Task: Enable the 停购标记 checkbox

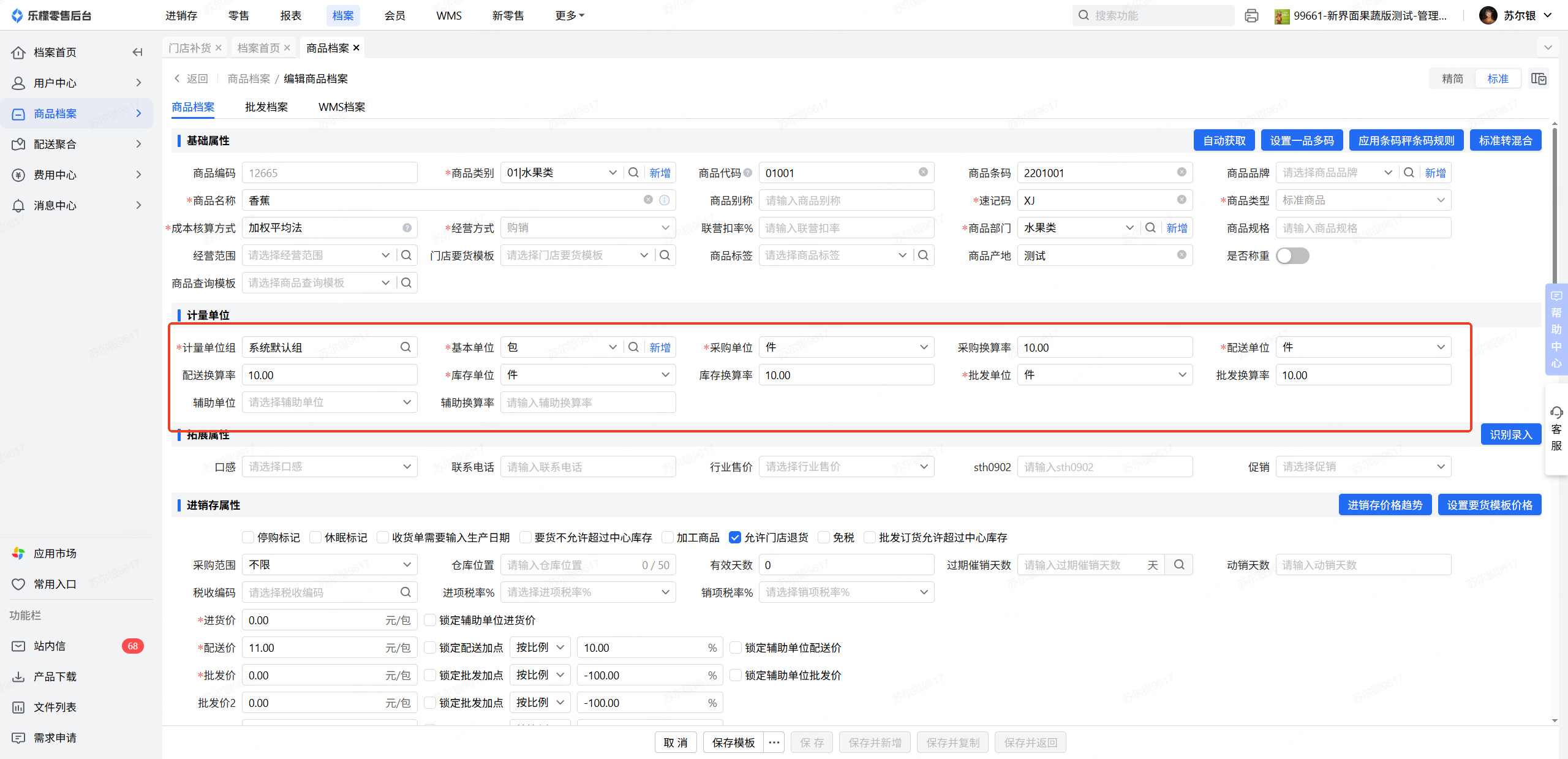Action: tap(248, 537)
